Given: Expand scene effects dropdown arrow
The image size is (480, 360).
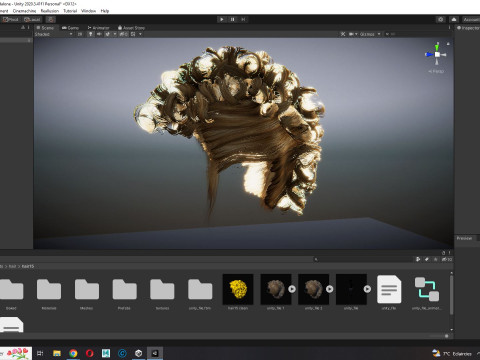Looking at the screenshot, I should (115, 34).
